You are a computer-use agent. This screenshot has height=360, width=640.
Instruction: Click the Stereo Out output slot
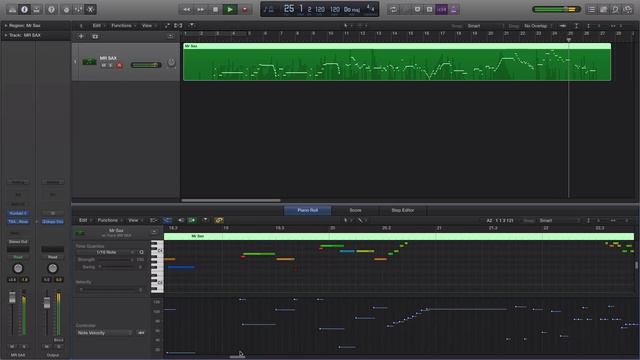[18, 242]
